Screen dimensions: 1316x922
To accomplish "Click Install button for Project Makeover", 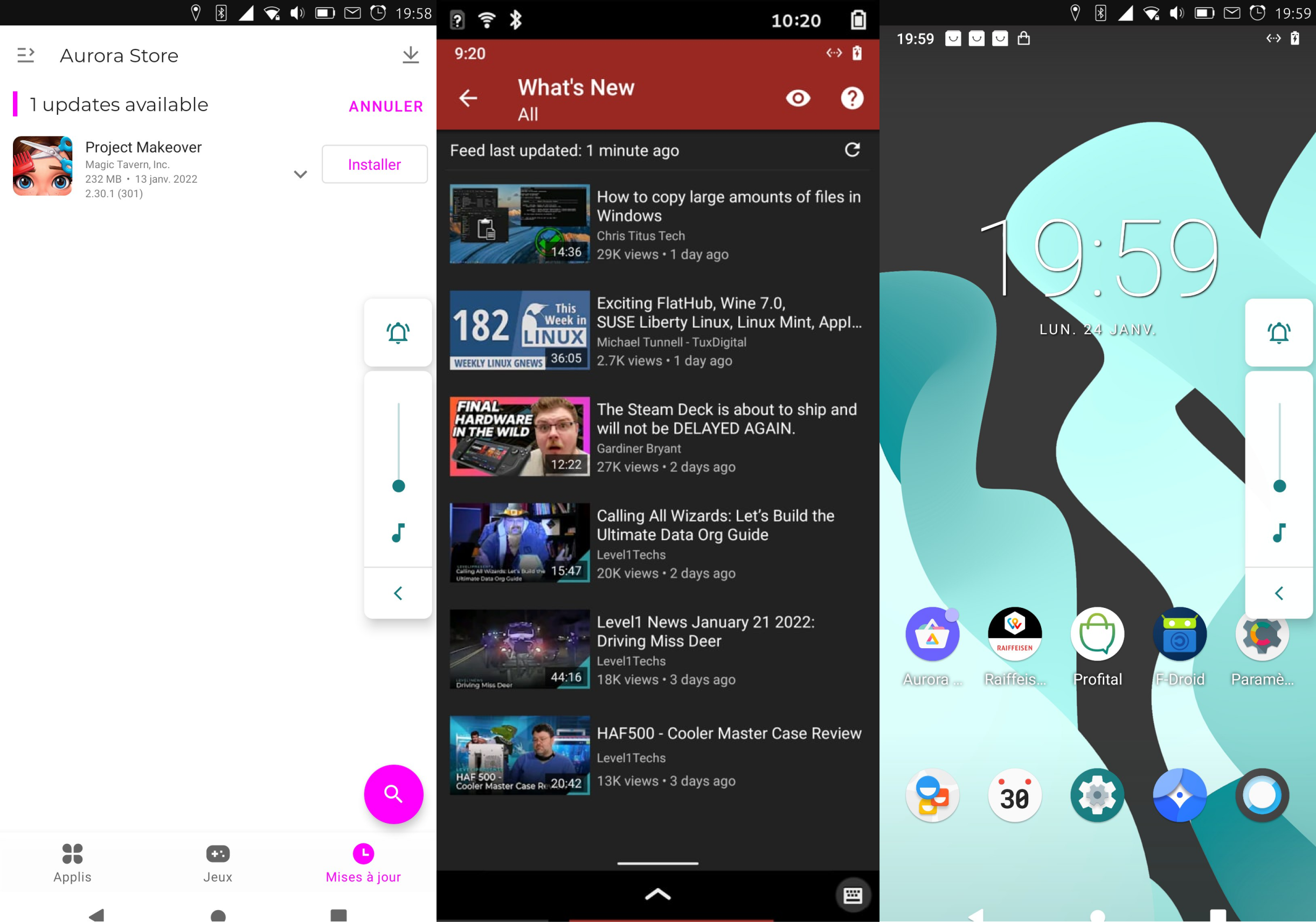I will coord(374,165).
